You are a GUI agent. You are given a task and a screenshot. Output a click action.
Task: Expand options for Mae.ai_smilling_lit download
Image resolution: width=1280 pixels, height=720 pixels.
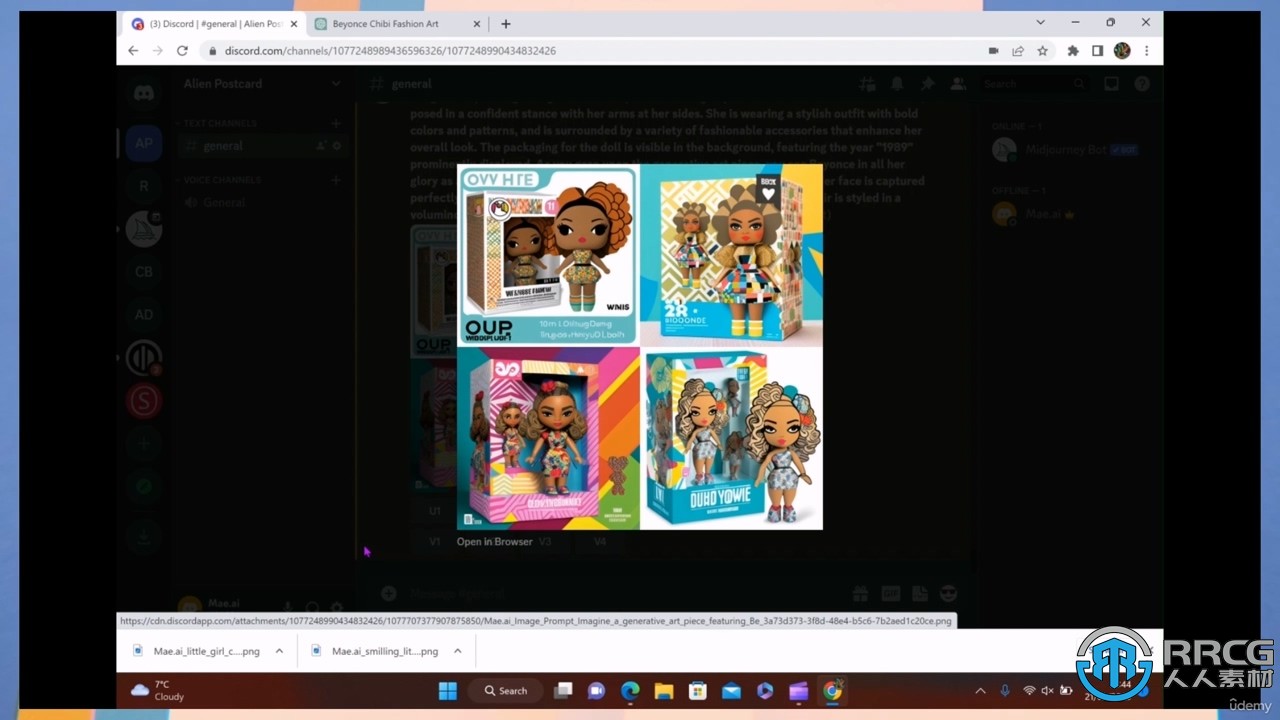[x=457, y=651]
